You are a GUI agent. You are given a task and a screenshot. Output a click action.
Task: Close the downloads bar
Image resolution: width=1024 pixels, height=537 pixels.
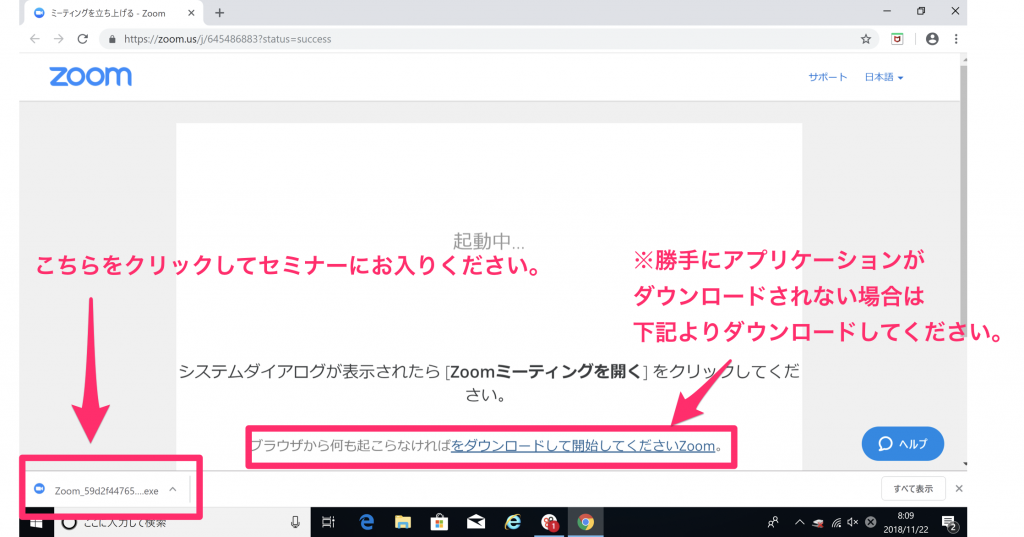tap(959, 489)
